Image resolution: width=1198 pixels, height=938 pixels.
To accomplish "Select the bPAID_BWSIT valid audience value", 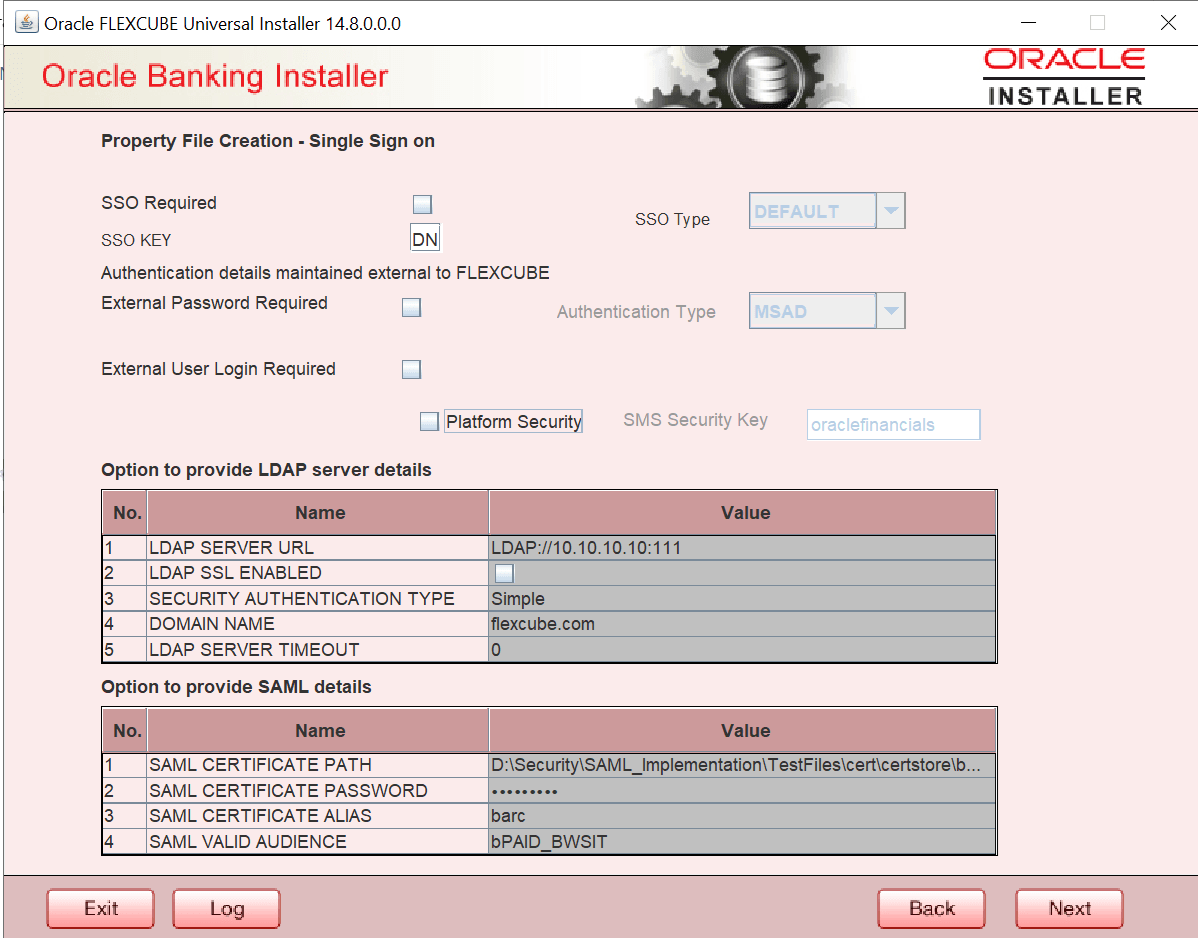I will pos(742,842).
